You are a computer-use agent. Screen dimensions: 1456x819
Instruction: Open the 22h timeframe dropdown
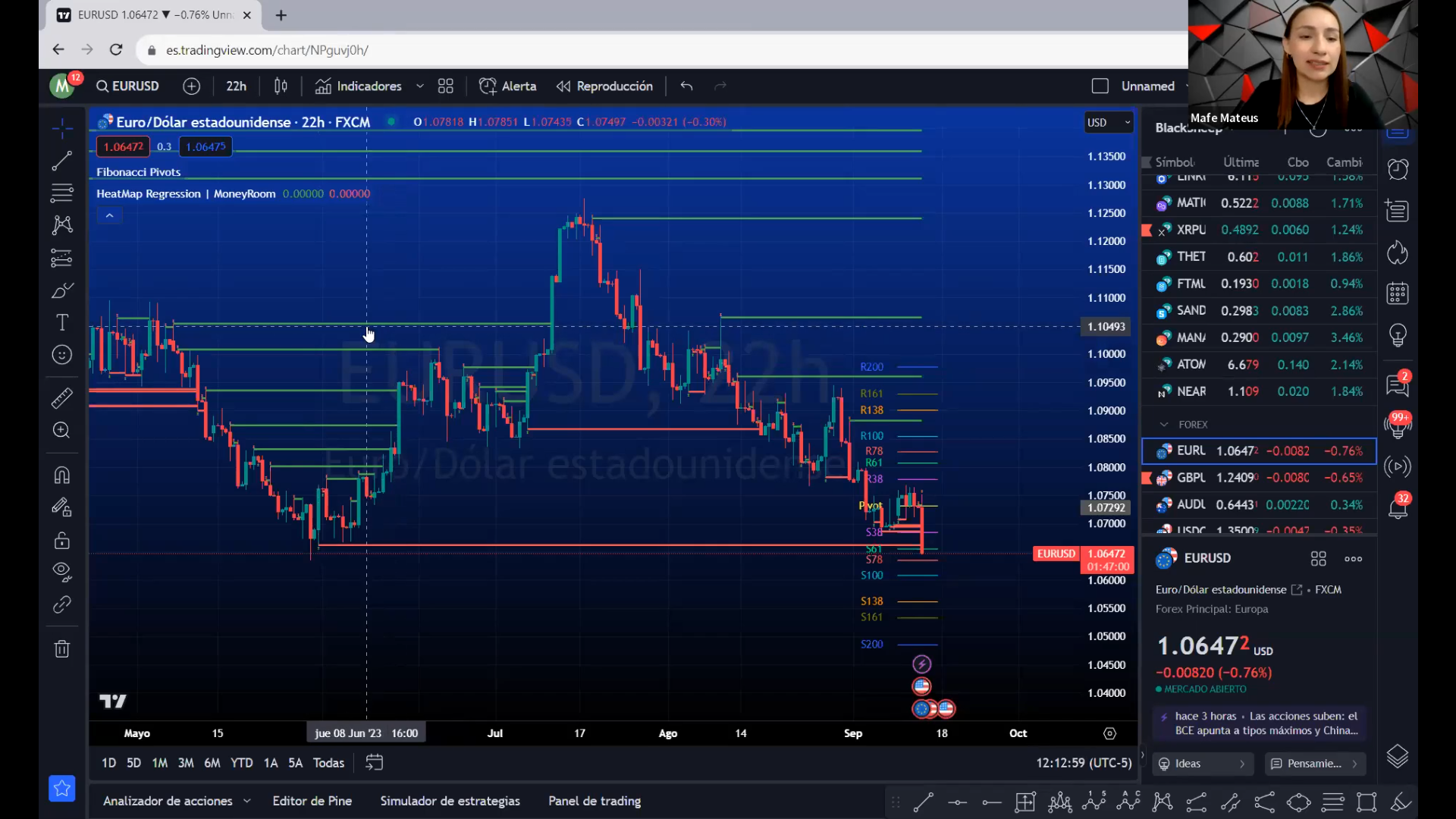coord(236,86)
